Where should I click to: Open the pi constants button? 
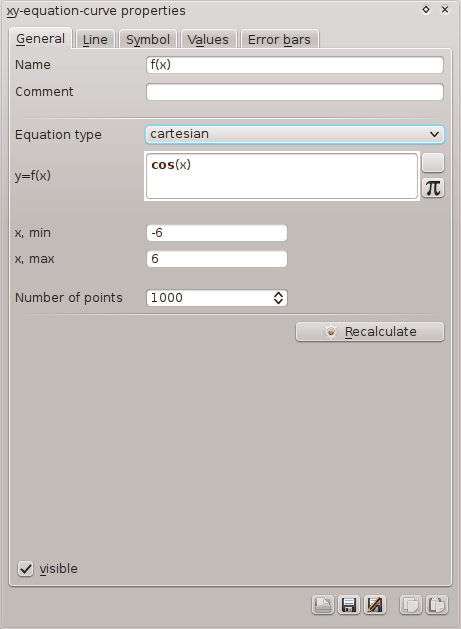[433, 188]
